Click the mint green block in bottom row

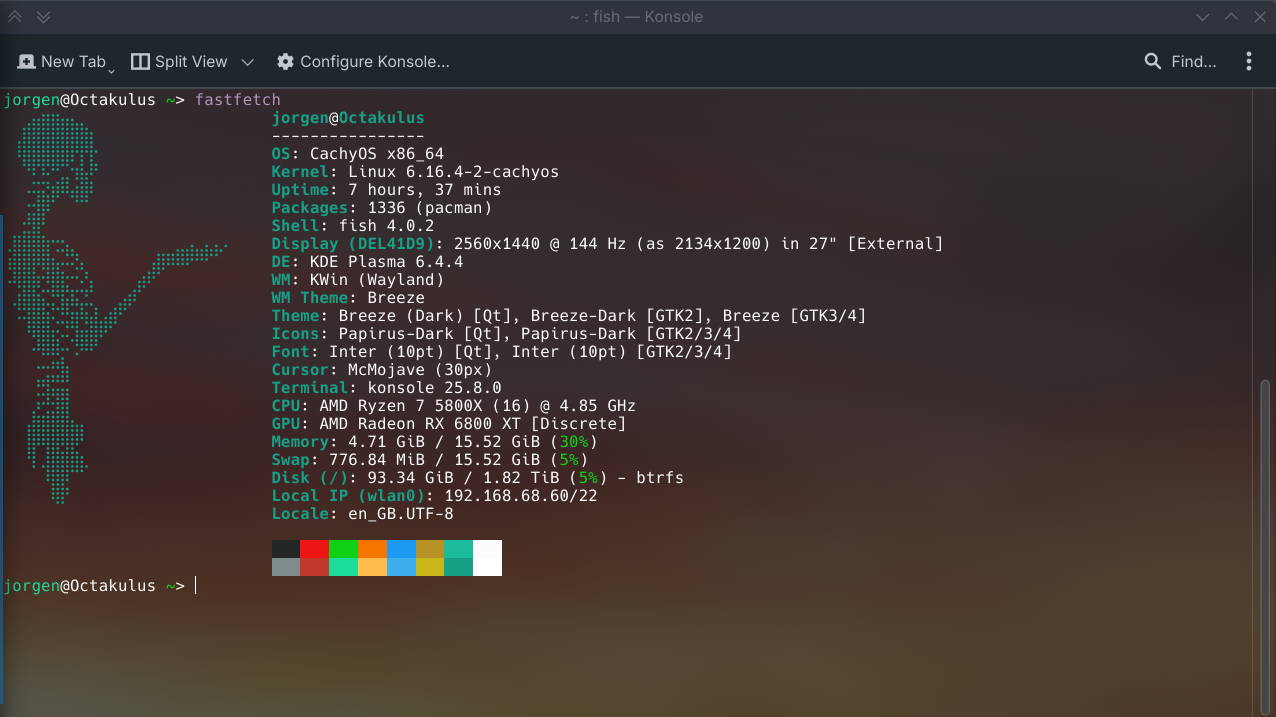pos(344,567)
